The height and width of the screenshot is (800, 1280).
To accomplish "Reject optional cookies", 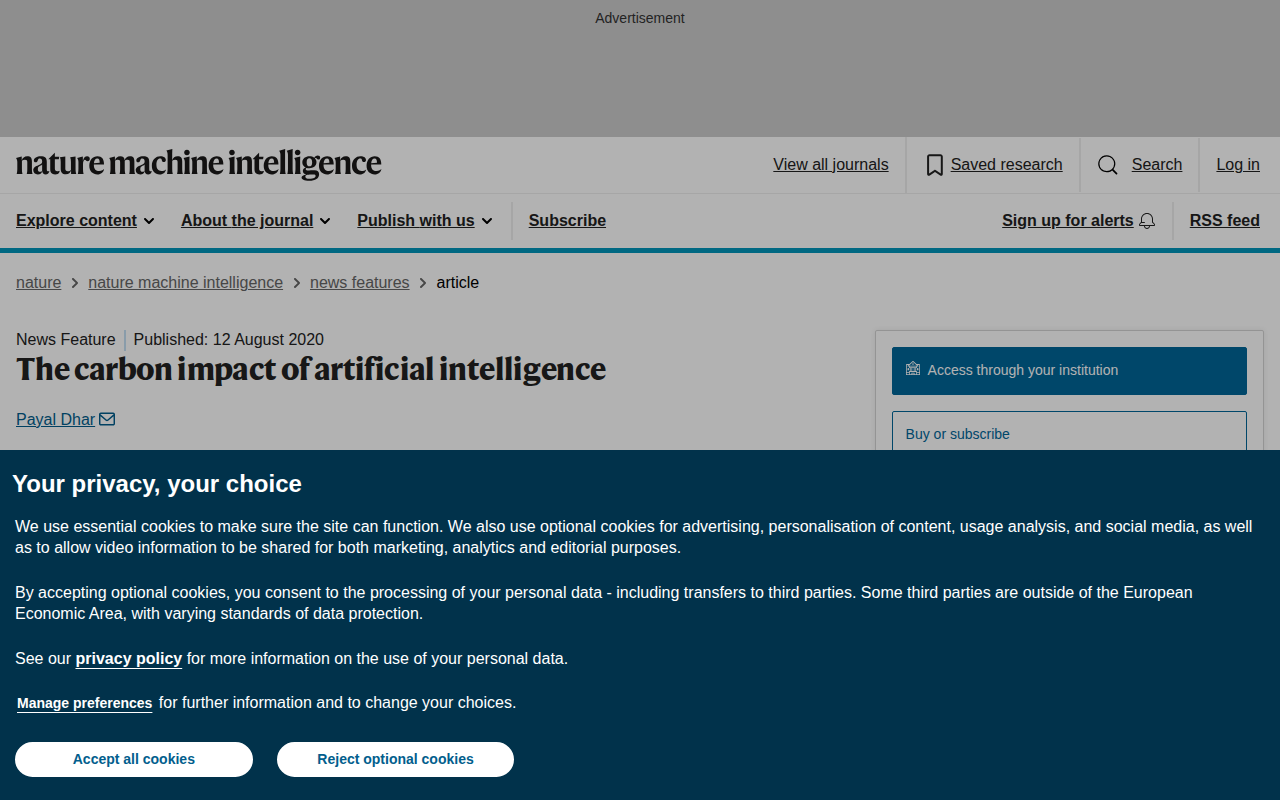I will tap(395, 759).
